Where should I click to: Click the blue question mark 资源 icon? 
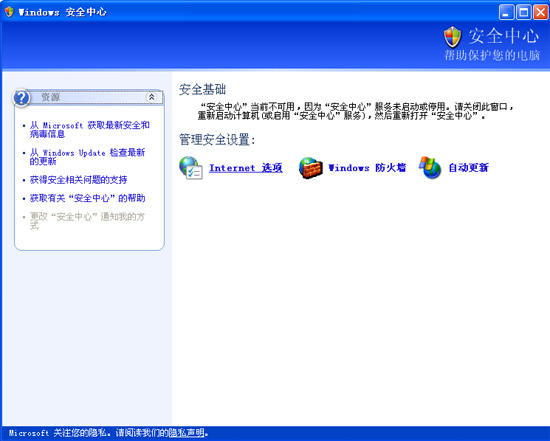click(21, 98)
